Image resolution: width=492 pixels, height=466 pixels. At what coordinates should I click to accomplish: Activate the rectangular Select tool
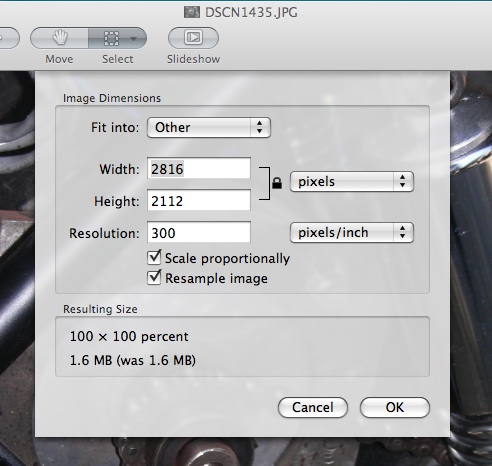[111, 38]
